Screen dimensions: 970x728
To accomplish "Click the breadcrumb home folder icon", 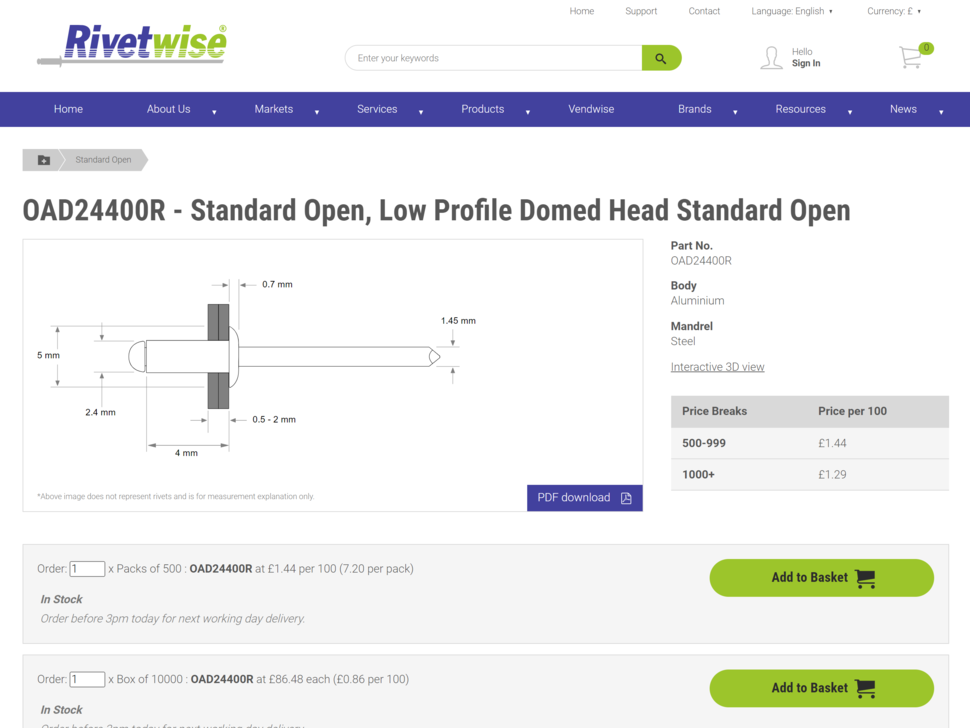I will pyautogui.click(x=43, y=160).
